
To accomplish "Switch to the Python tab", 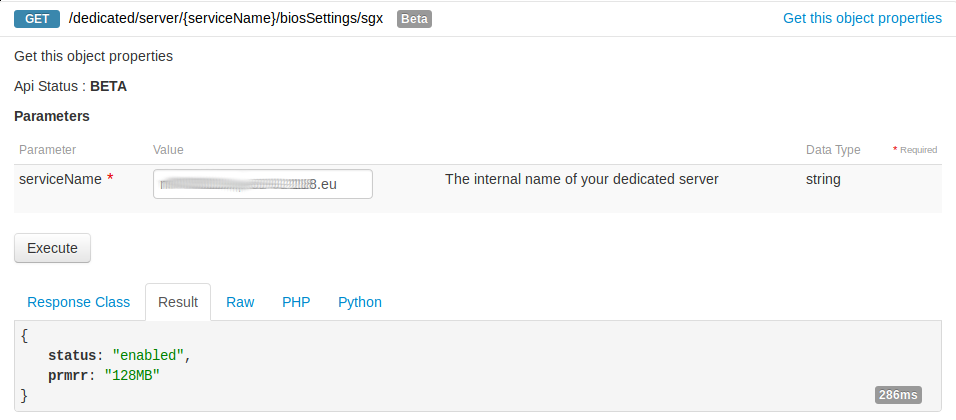I will pos(360,302).
